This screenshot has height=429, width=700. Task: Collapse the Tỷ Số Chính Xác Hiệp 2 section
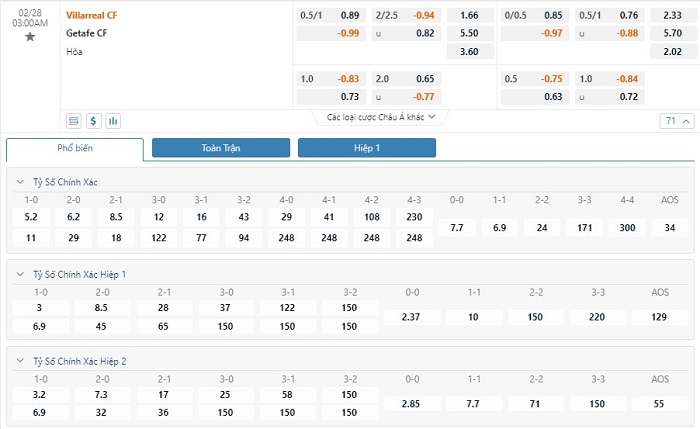point(22,361)
